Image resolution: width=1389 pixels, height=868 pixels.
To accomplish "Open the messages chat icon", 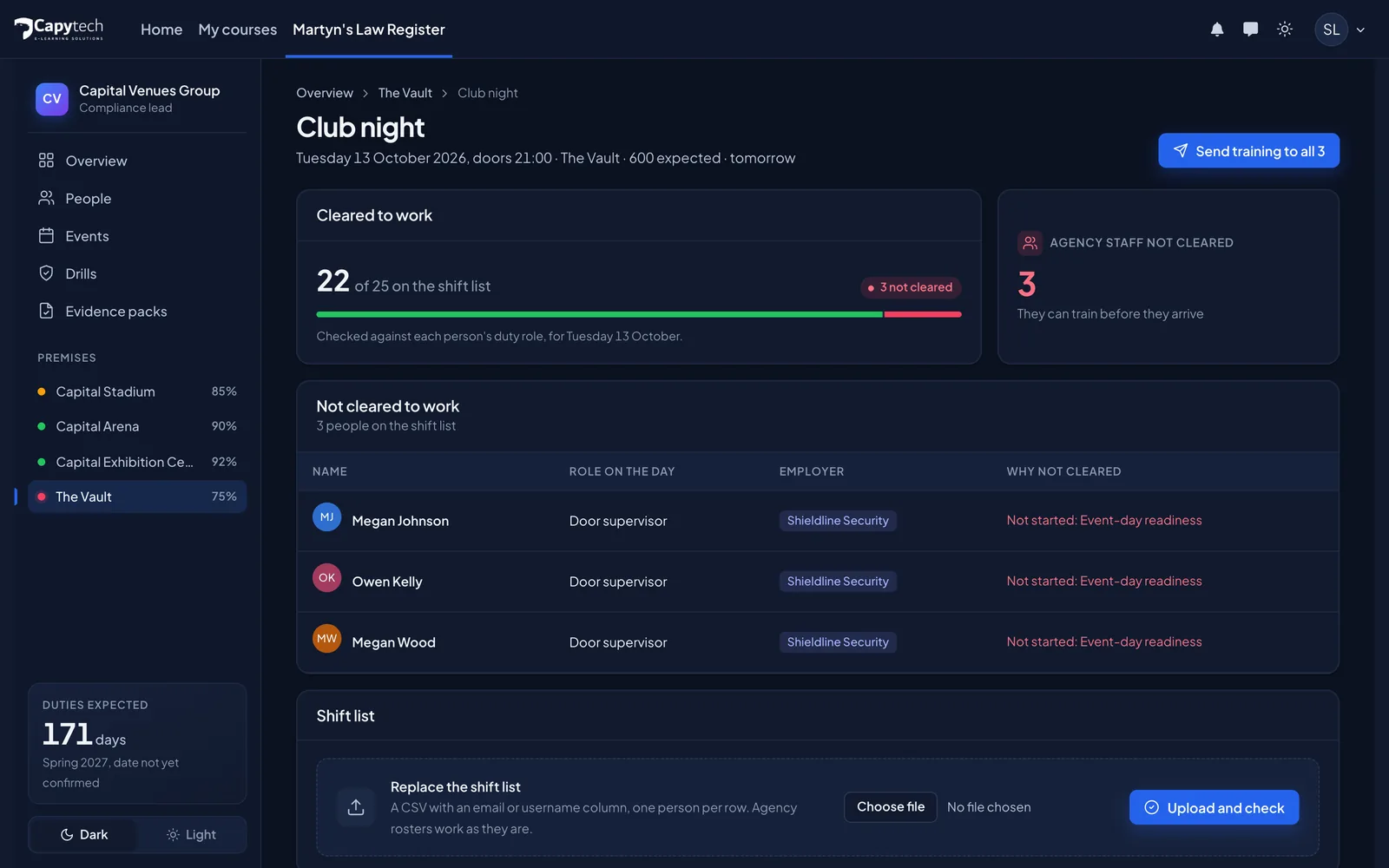I will pyautogui.click(x=1250, y=30).
